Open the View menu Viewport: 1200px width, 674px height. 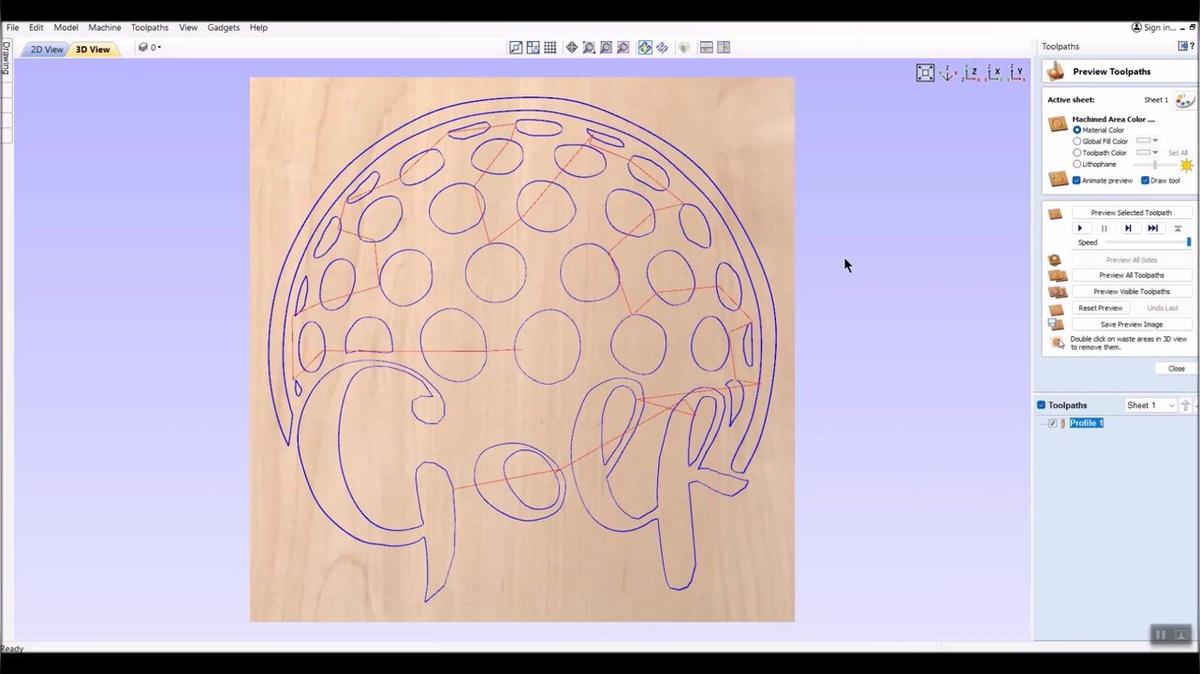188,28
